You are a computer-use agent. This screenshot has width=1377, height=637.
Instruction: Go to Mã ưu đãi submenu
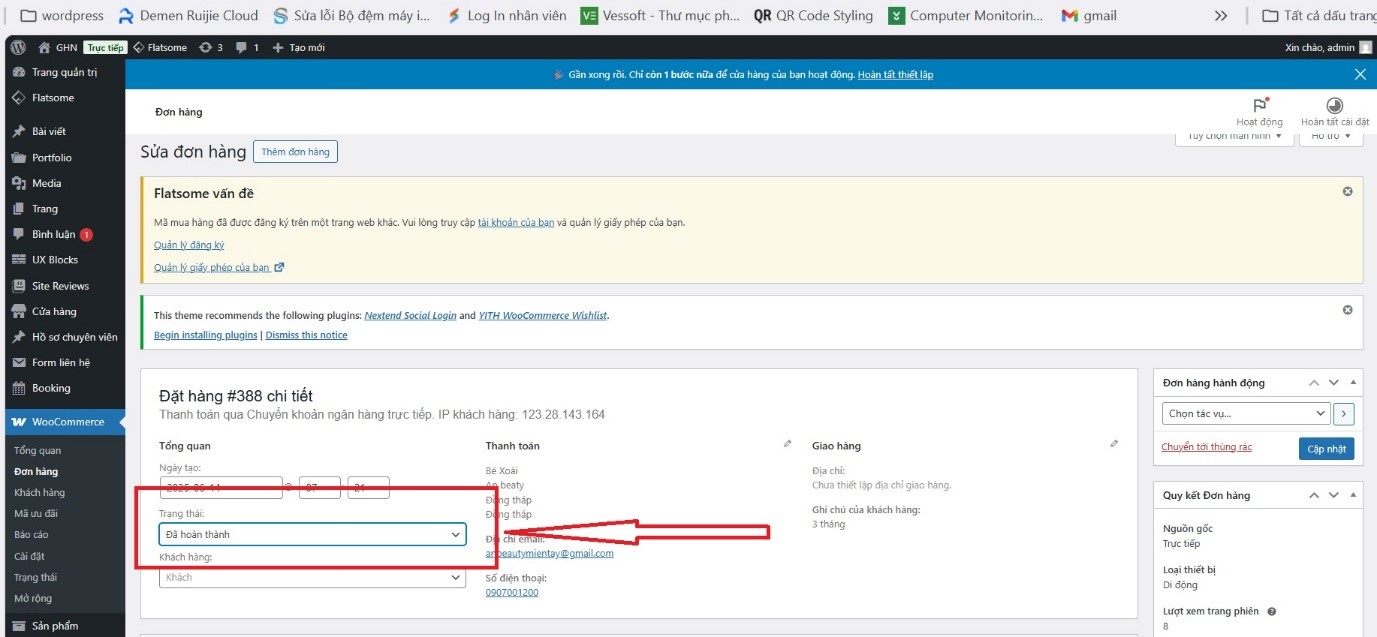pos(35,513)
